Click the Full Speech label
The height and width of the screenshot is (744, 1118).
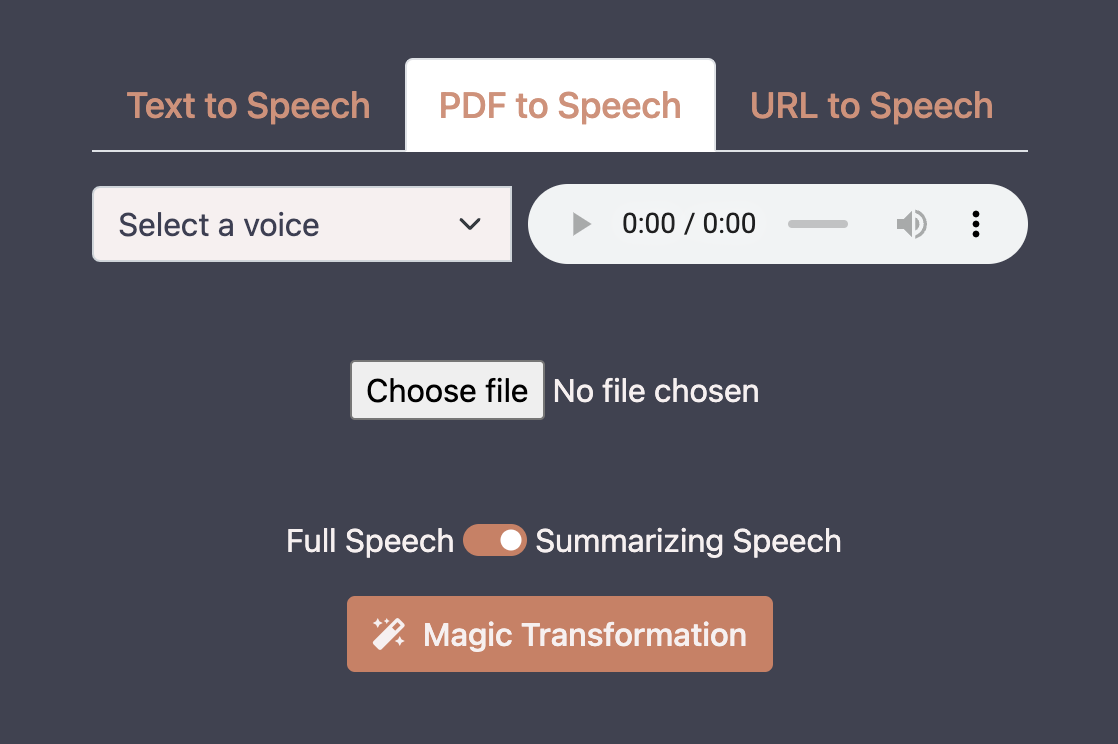point(370,541)
